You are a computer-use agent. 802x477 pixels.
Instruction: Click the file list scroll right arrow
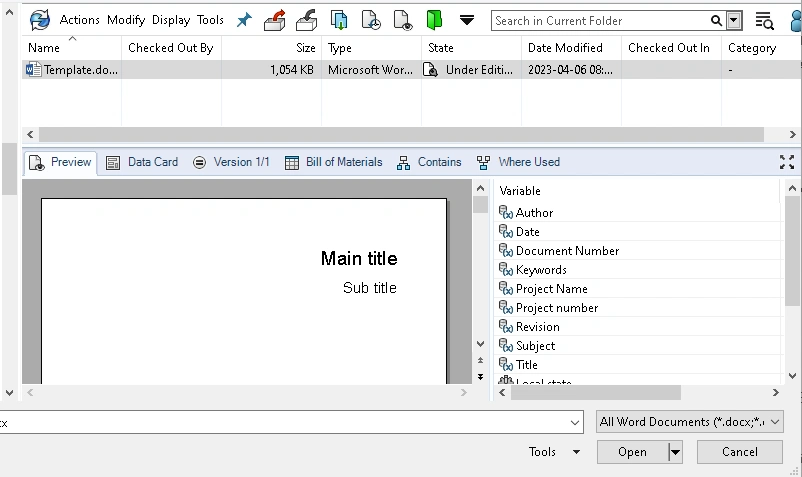coord(792,134)
